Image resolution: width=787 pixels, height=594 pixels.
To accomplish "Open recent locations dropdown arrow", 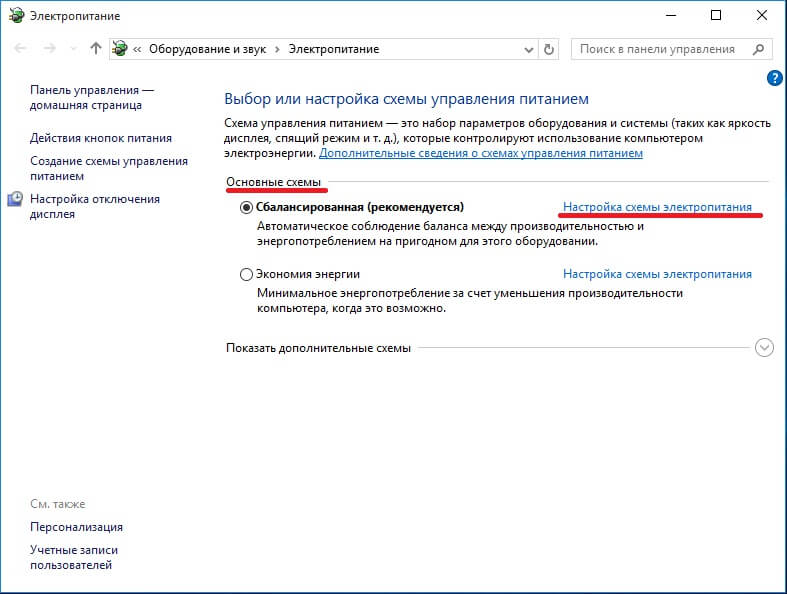I will 73,48.
